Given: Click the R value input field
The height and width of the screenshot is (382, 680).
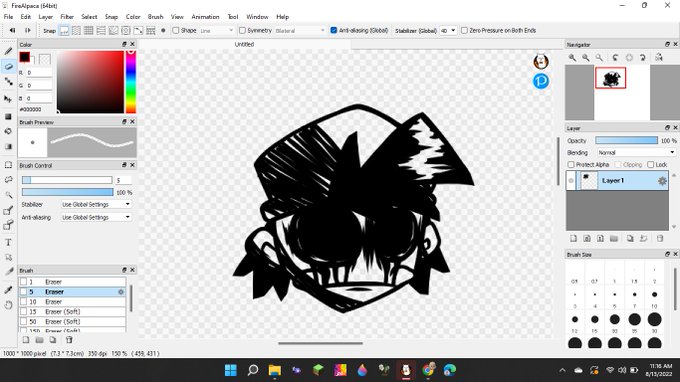Looking at the screenshot, I should click(x=39, y=73).
